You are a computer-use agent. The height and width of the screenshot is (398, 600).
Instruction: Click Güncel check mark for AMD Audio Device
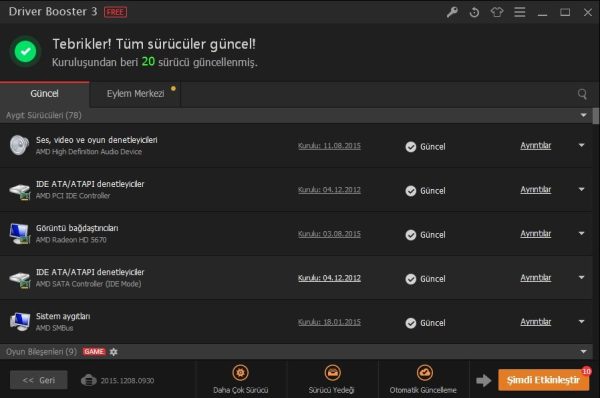(411, 147)
